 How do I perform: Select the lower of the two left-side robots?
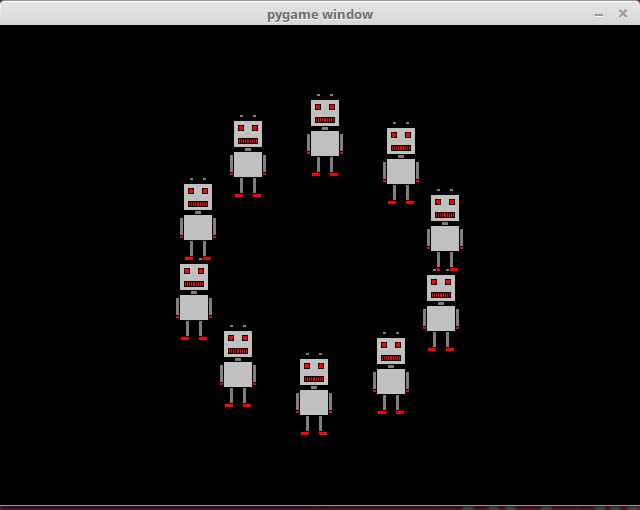click(x=194, y=301)
